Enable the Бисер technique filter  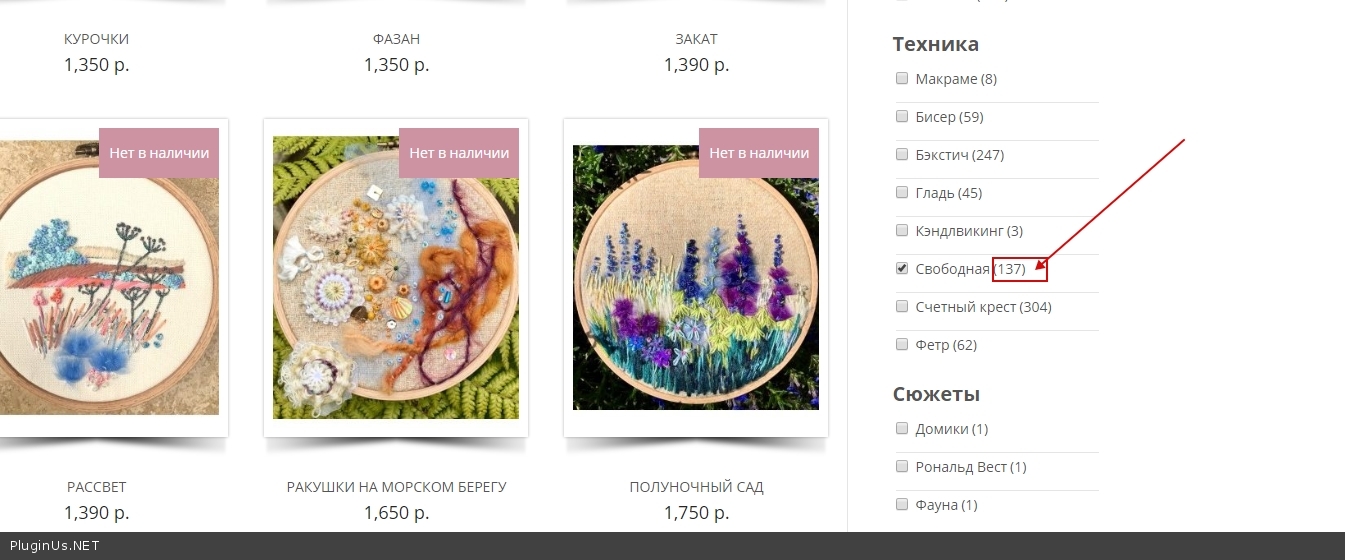902,116
